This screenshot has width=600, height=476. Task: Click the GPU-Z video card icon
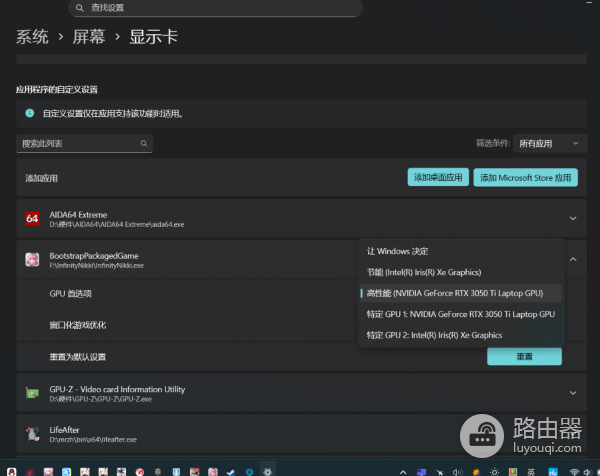click(x=32, y=393)
